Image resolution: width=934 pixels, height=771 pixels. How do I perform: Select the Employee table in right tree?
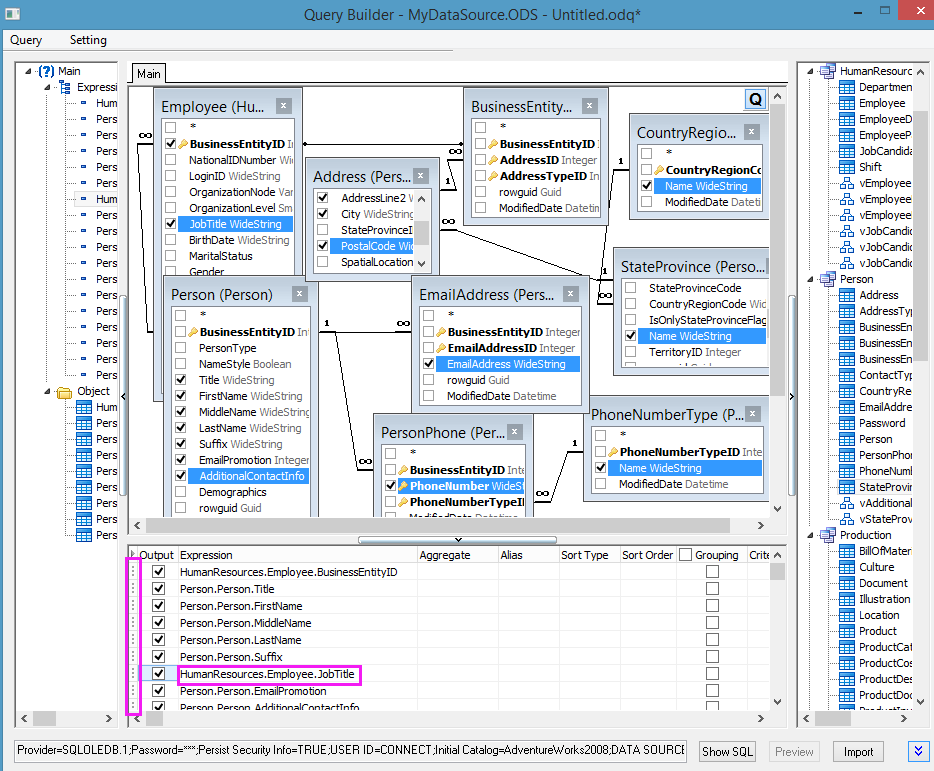(x=882, y=103)
